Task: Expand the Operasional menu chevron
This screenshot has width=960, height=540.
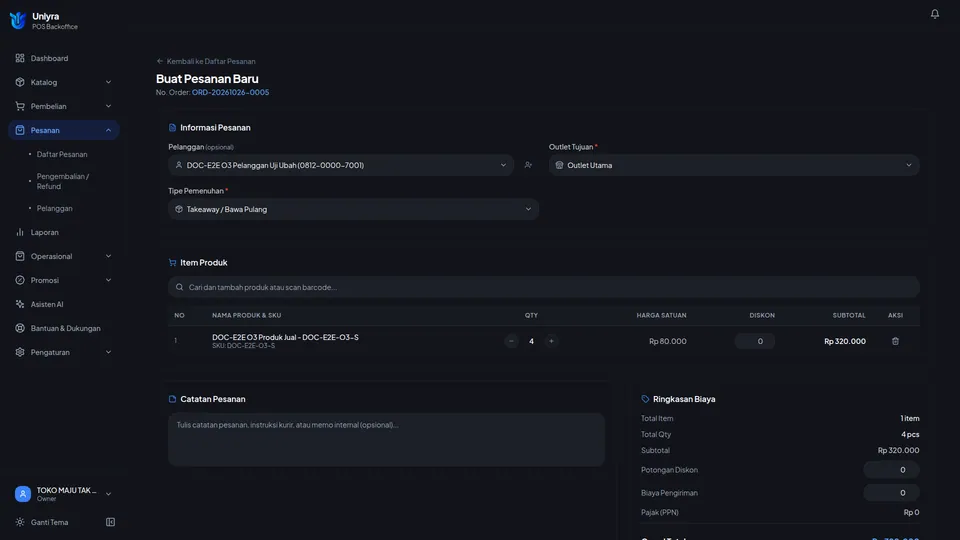Action: (x=108, y=256)
